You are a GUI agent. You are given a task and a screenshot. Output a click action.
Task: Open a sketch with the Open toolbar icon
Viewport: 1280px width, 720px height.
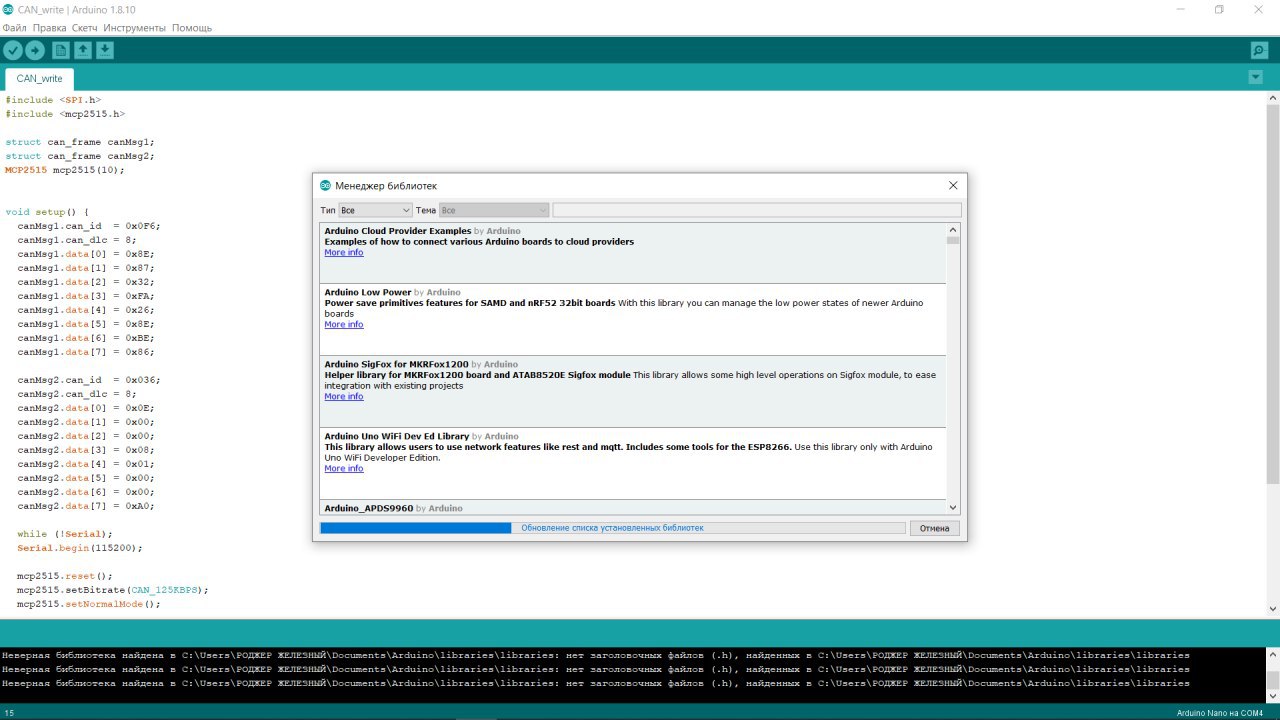point(83,50)
